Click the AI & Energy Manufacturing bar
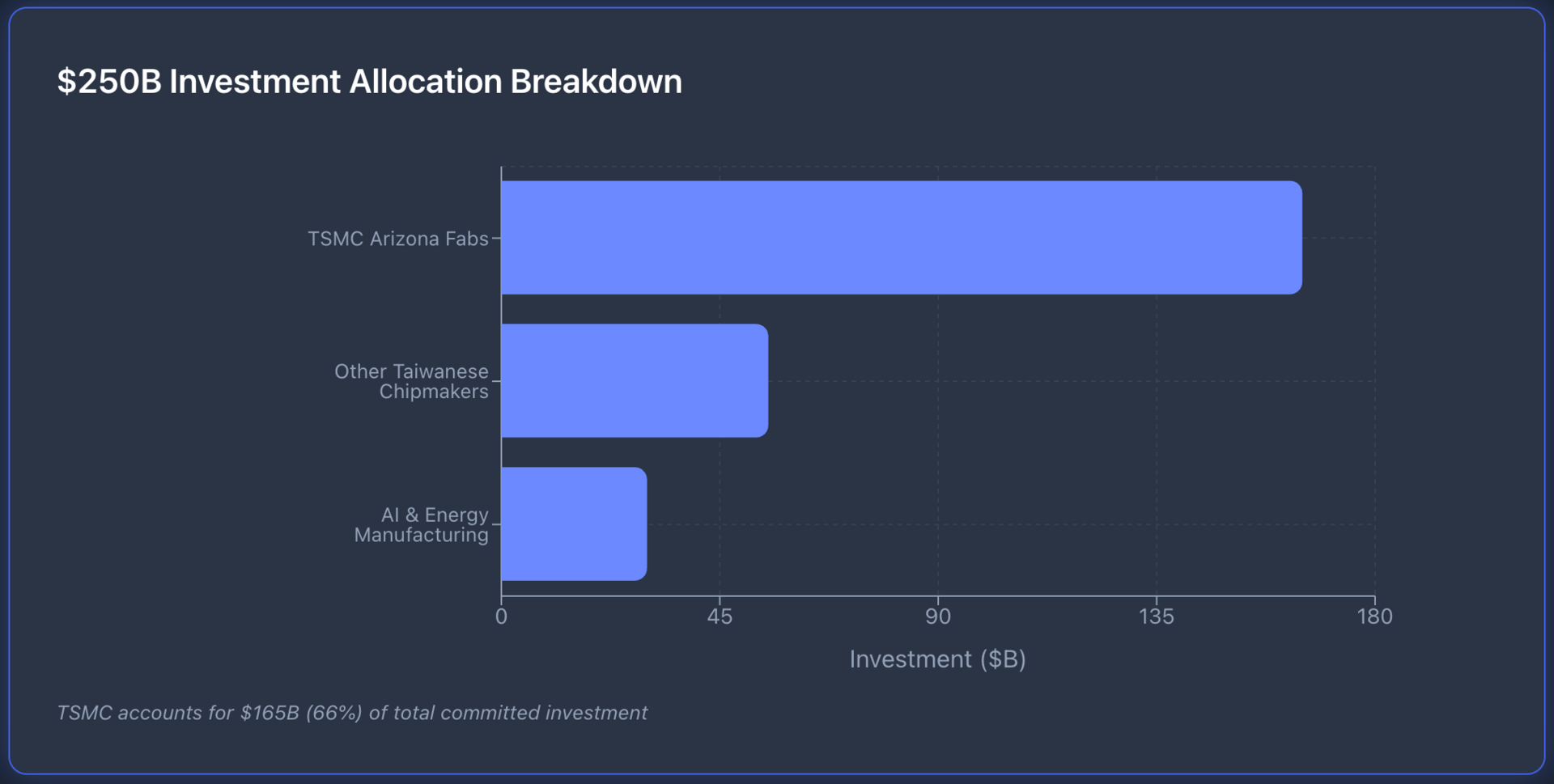This screenshot has height=784, width=1554. pyautogui.click(x=573, y=524)
